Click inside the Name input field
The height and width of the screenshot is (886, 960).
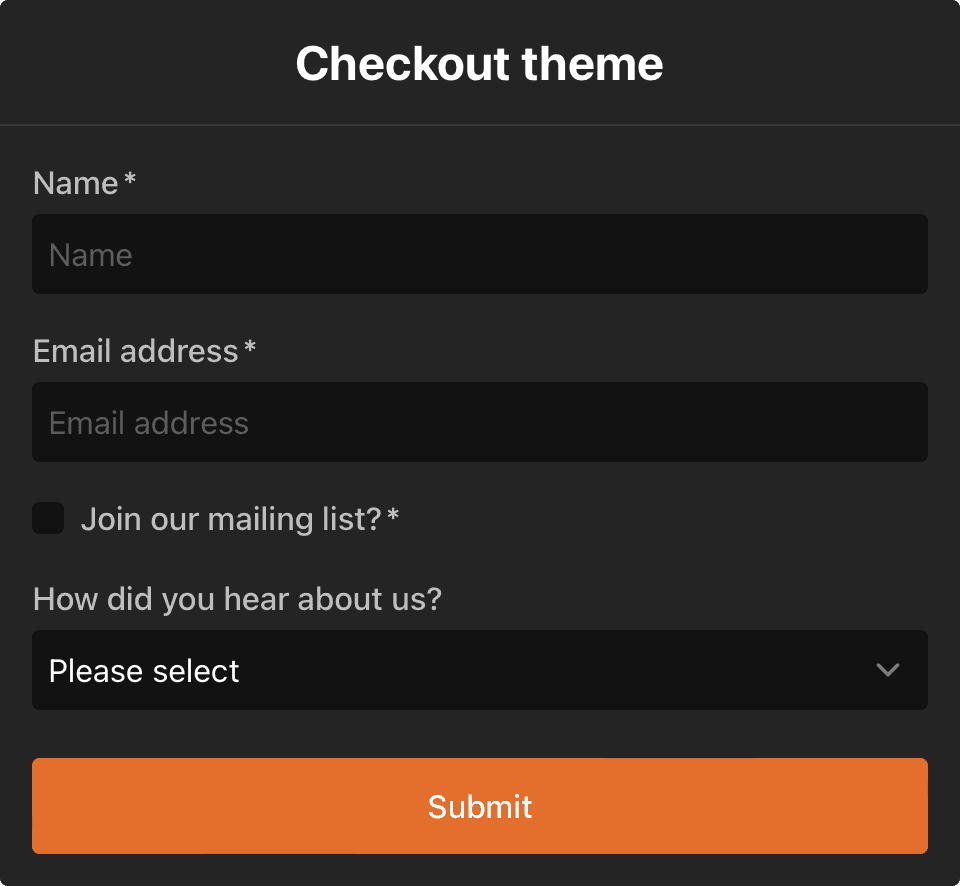pos(480,254)
